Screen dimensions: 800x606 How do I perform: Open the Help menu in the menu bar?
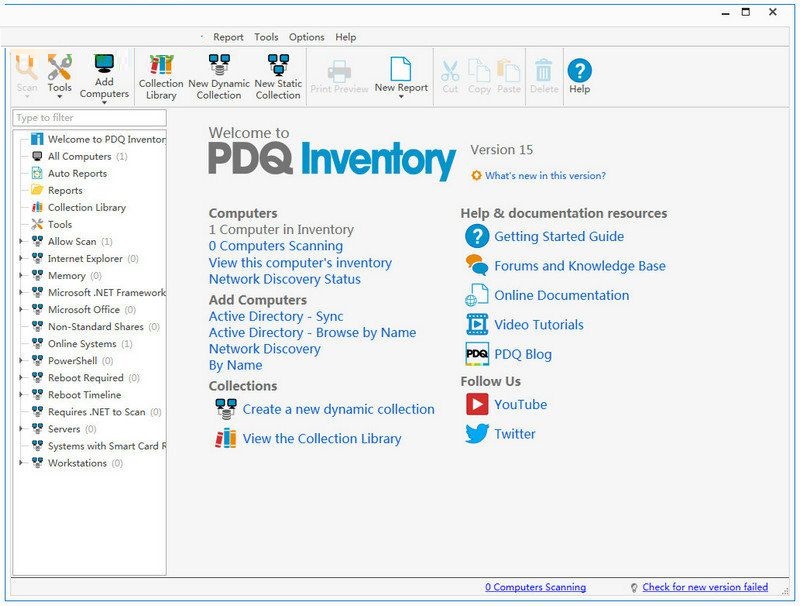click(345, 37)
